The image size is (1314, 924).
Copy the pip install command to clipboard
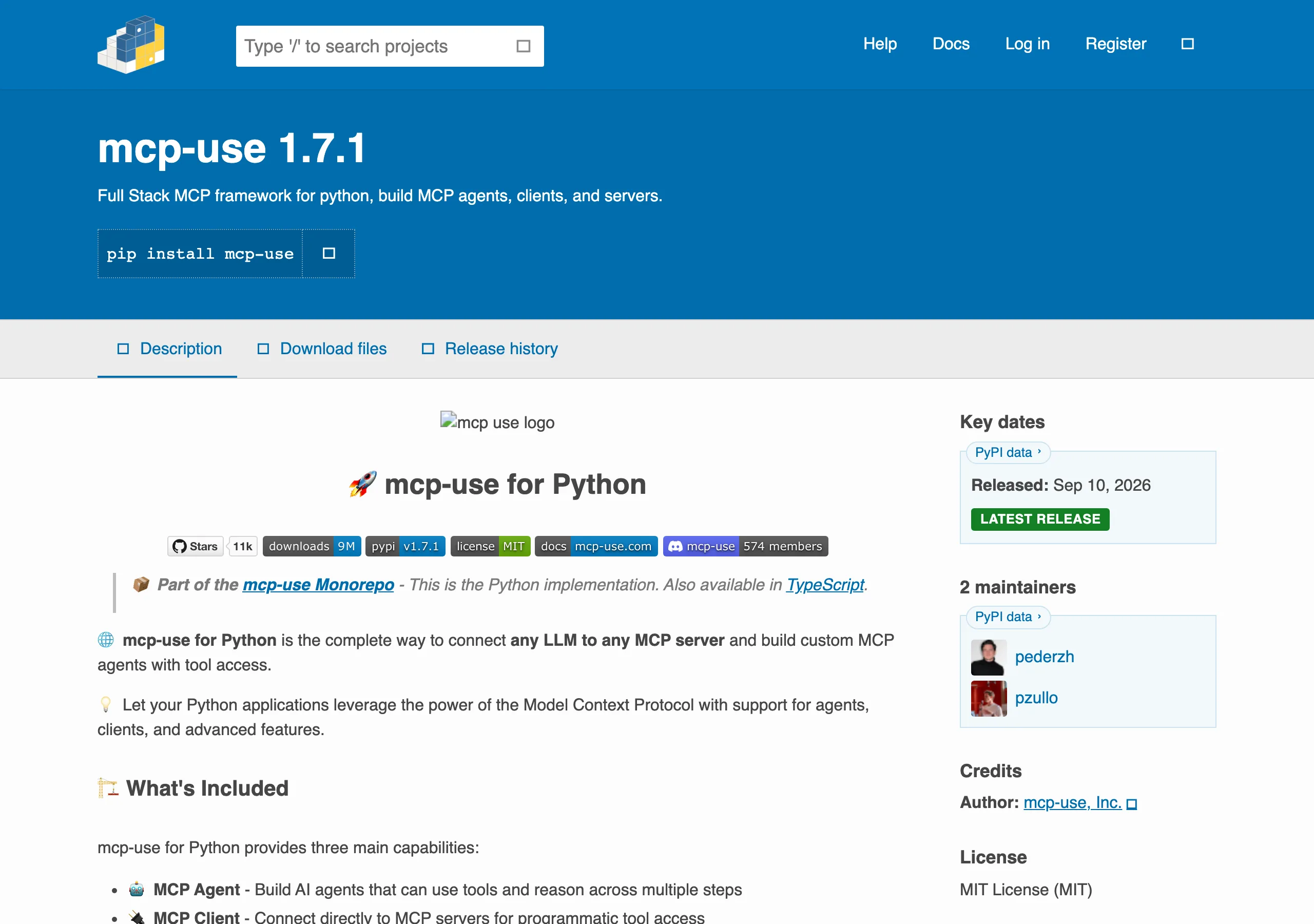tap(328, 254)
